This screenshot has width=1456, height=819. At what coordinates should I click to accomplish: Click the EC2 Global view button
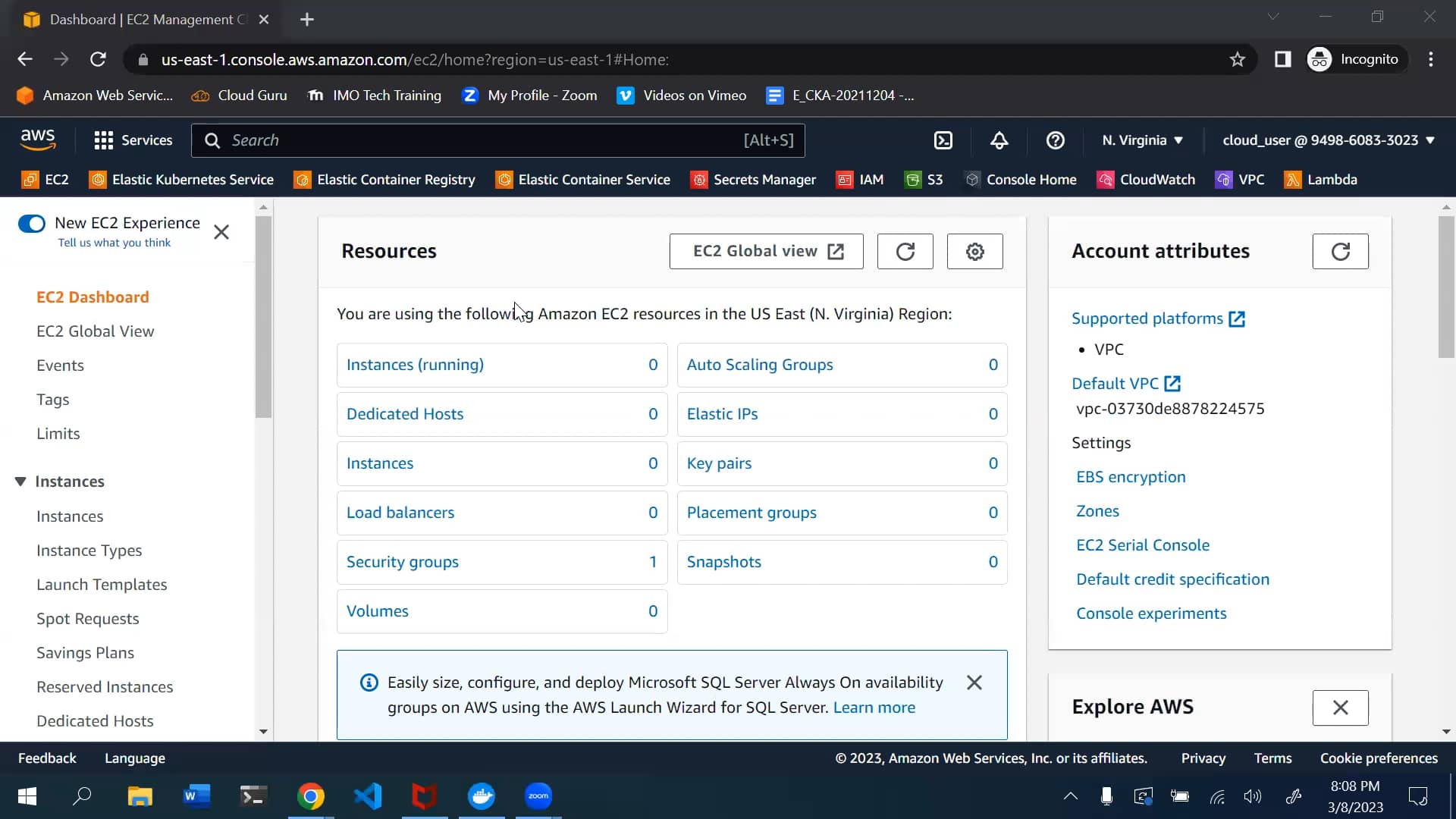(x=766, y=251)
